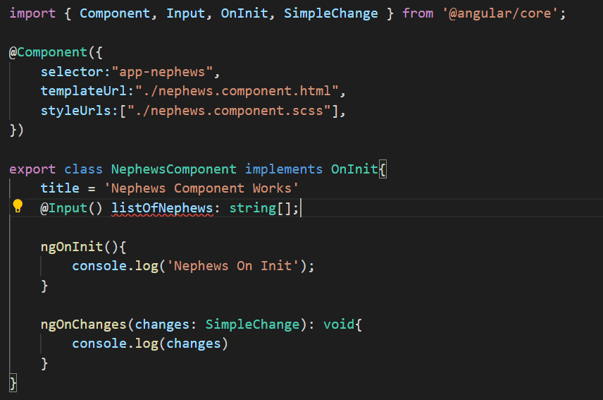Click the "./nephews.component.html" string
The height and width of the screenshot is (400, 603).
[x=237, y=91]
